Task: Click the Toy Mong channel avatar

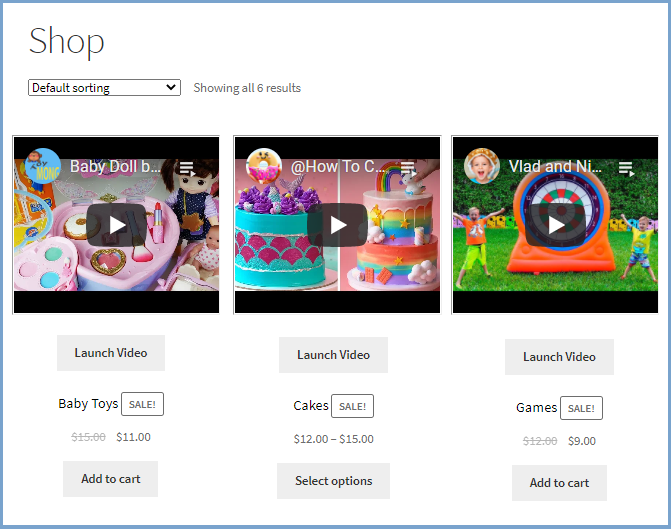Action: pos(43,166)
